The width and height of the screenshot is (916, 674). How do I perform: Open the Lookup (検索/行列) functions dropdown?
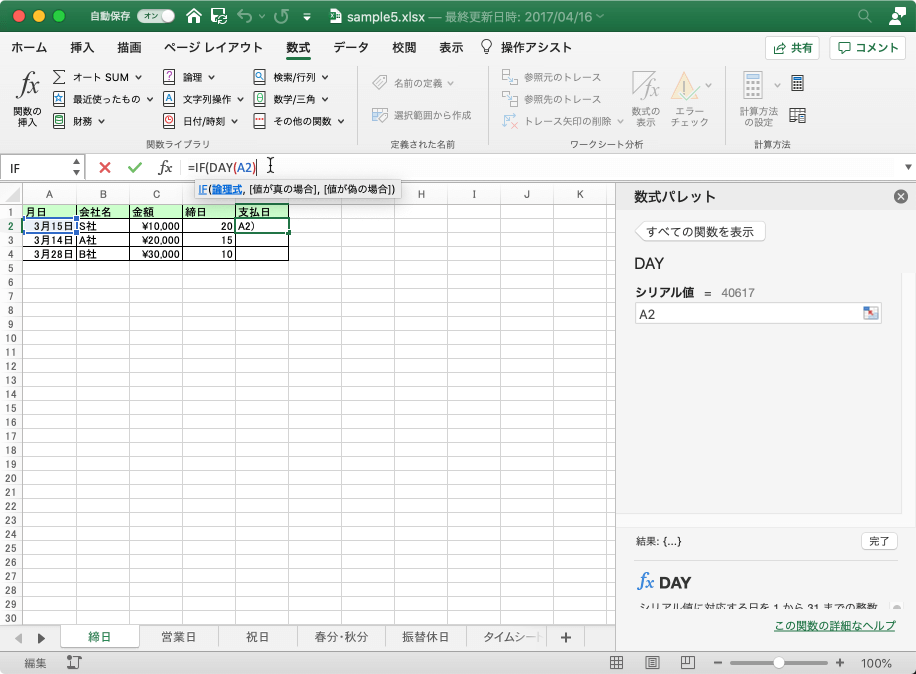[x=290, y=77]
